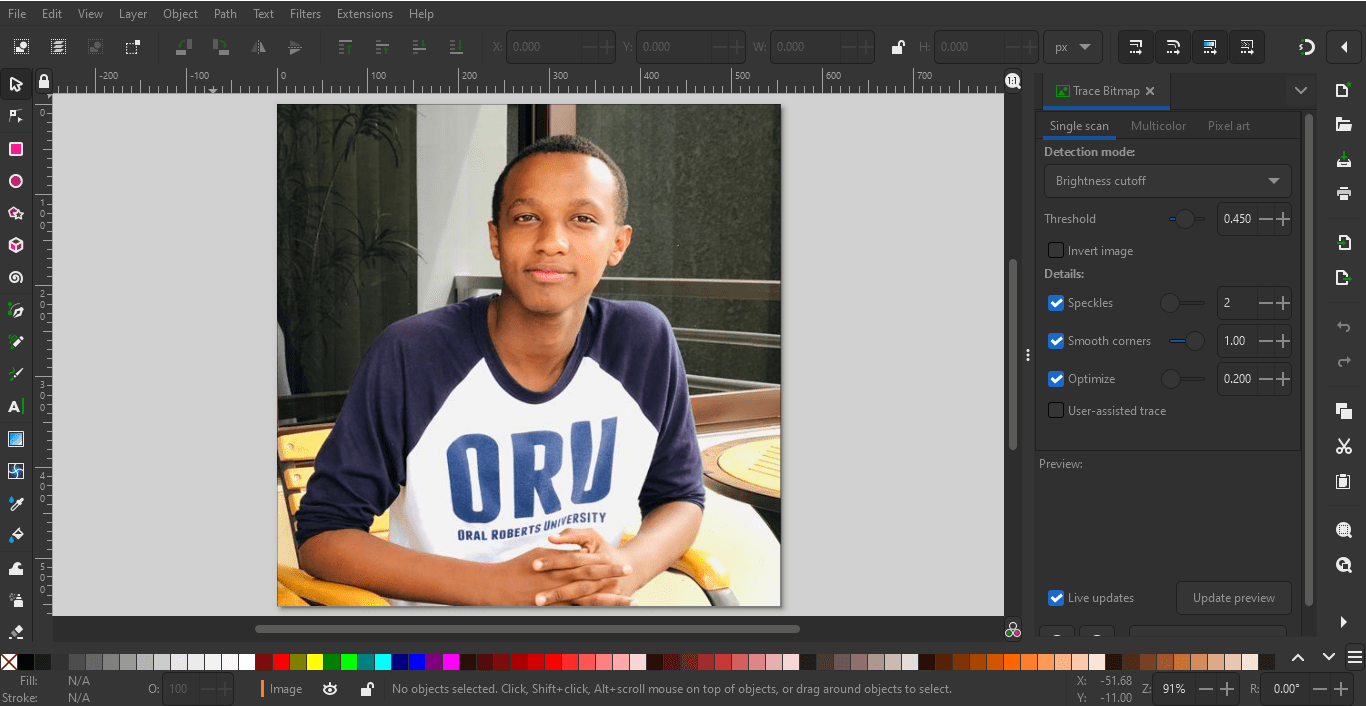
Task: Move palette up one row
Action: 1298,657
